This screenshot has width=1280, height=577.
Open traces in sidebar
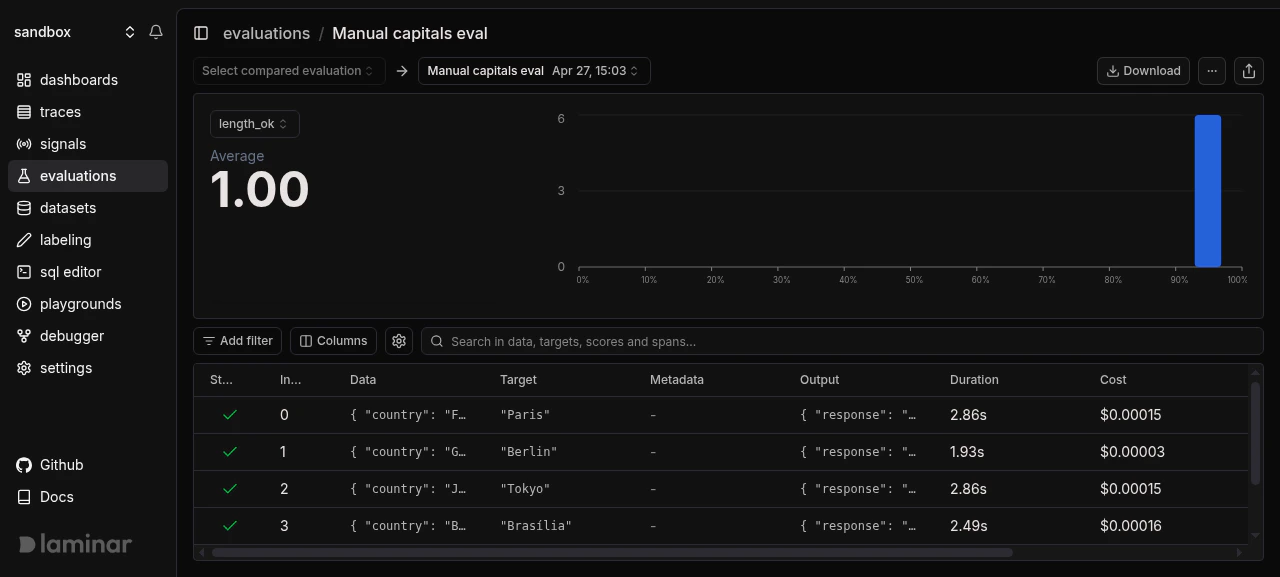88,112
